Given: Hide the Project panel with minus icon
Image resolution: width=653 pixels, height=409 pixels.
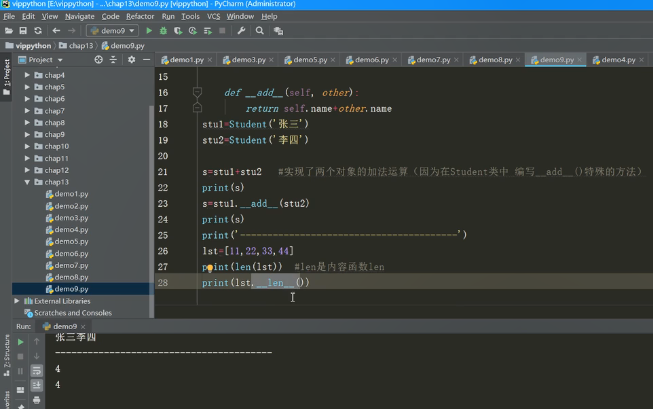Looking at the screenshot, I should pyautogui.click(x=146, y=60).
